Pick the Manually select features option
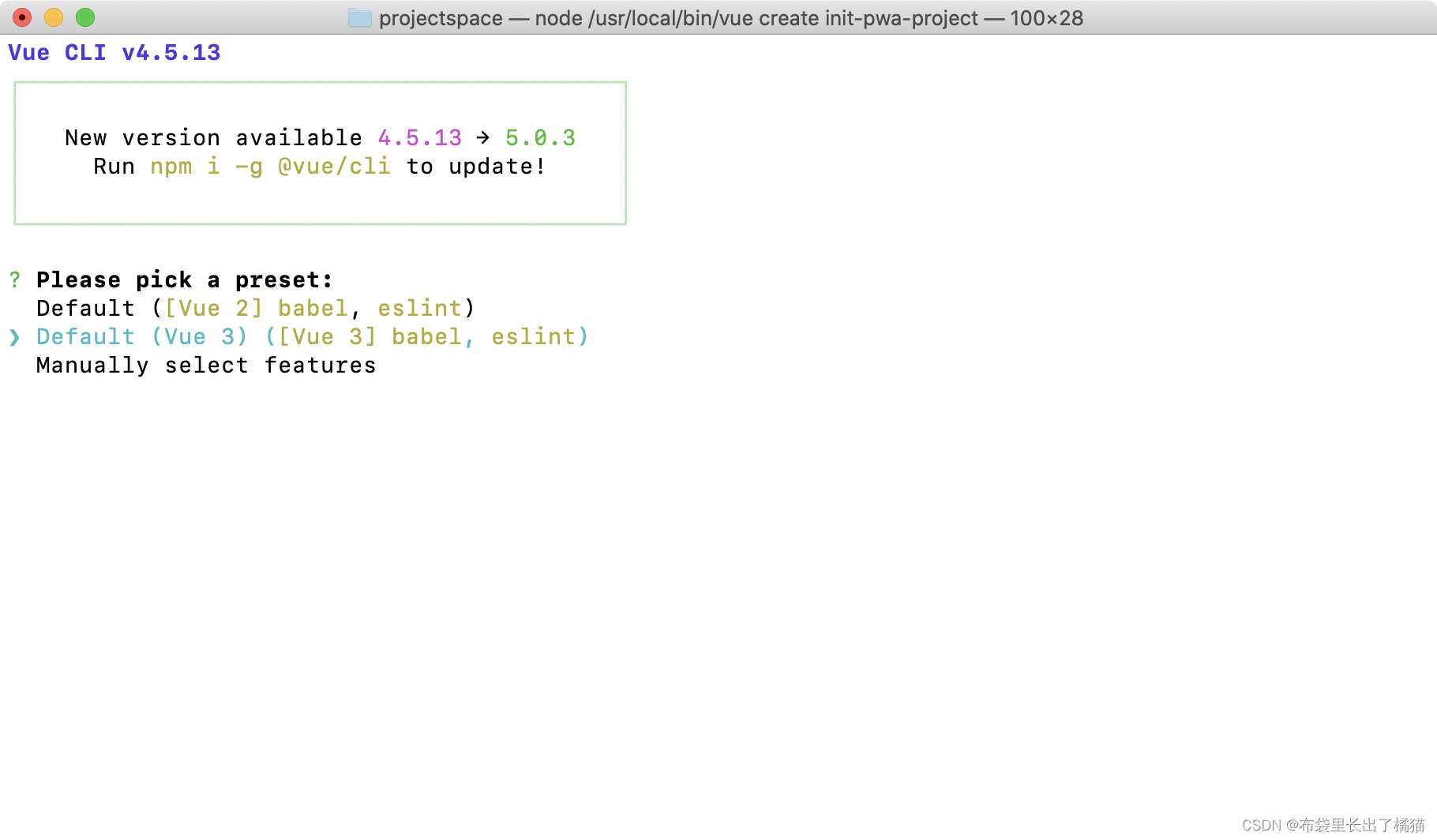Viewport: 1437px width, 840px height. point(206,365)
